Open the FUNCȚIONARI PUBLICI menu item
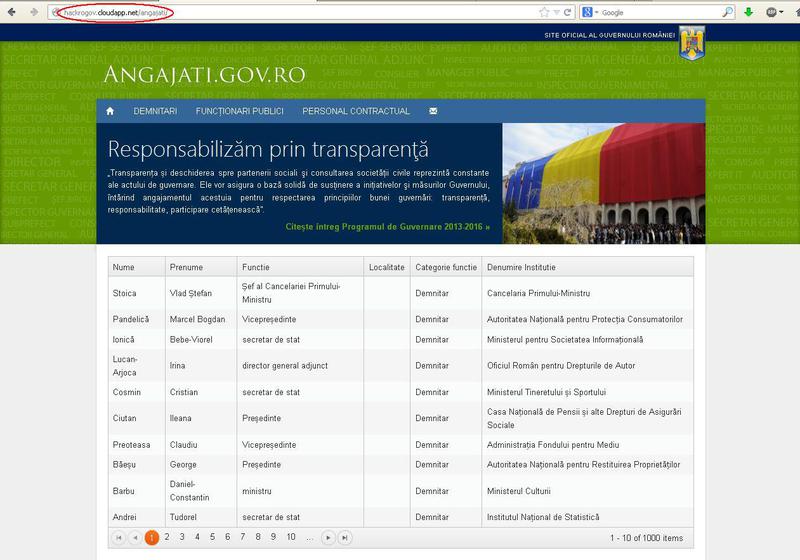 click(239, 111)
